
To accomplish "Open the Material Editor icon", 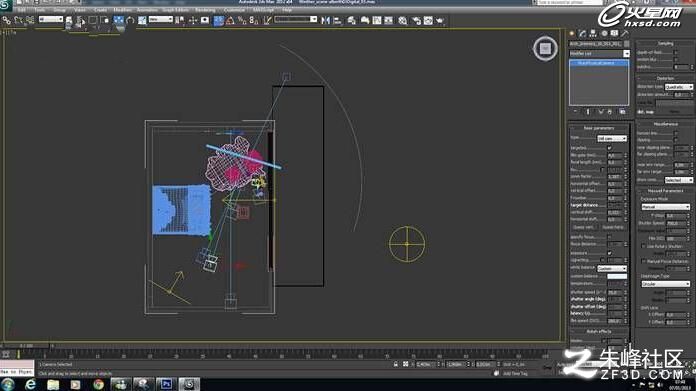I will (403, 20).
